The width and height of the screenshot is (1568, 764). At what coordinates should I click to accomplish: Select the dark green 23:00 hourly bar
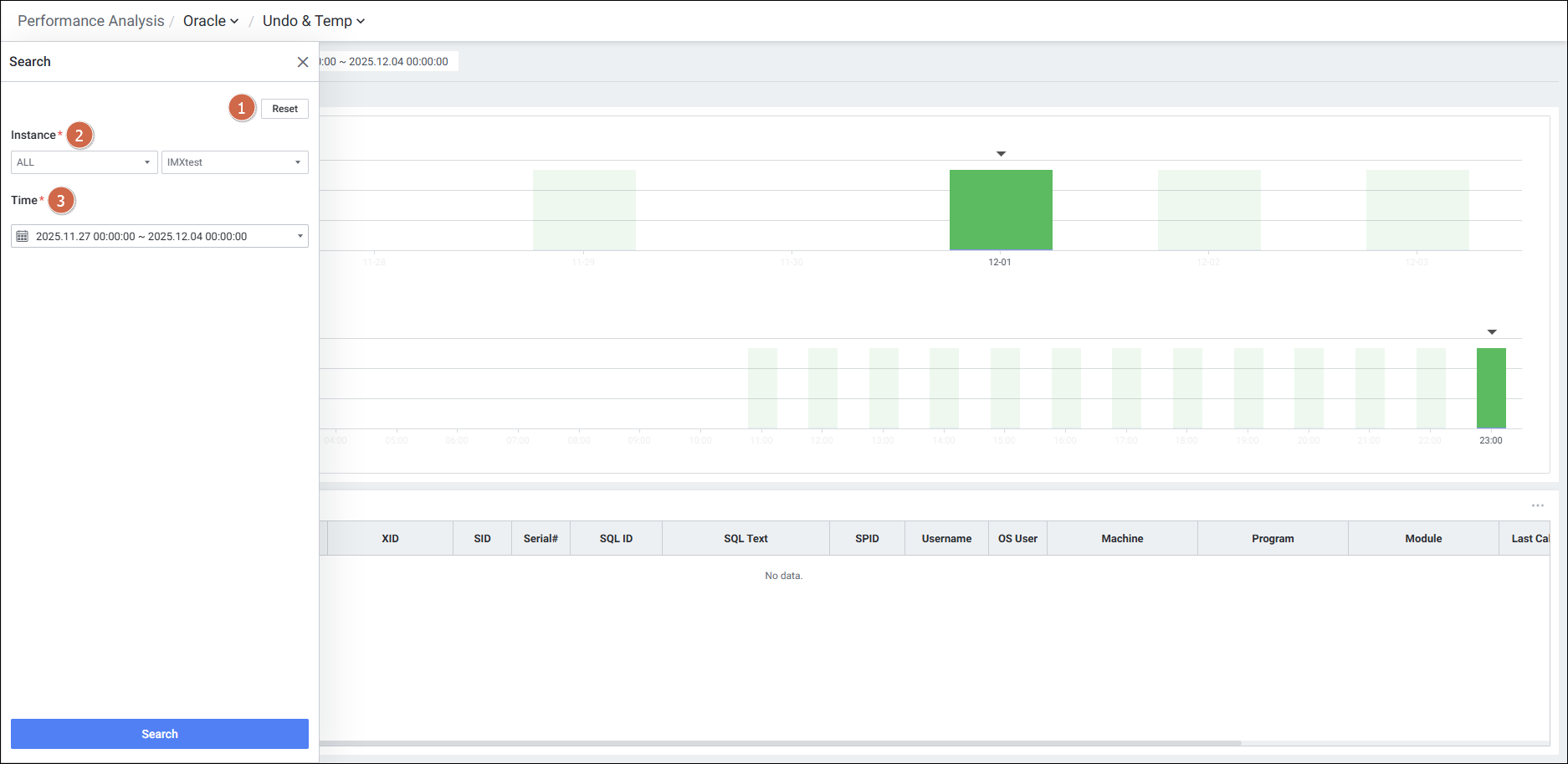point(1491,388)
